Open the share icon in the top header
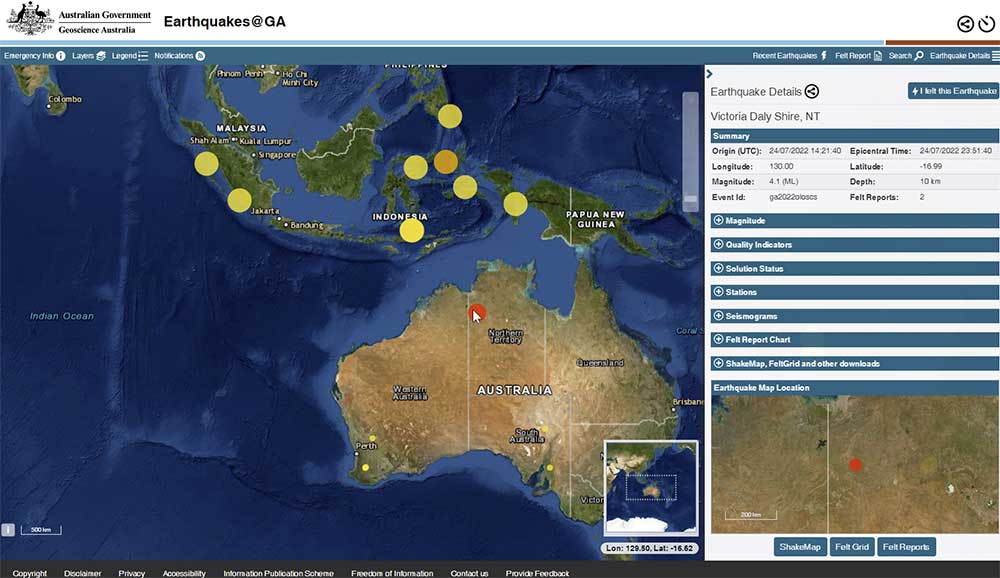This screenshot has height=578, width=1000. point(966,24)
